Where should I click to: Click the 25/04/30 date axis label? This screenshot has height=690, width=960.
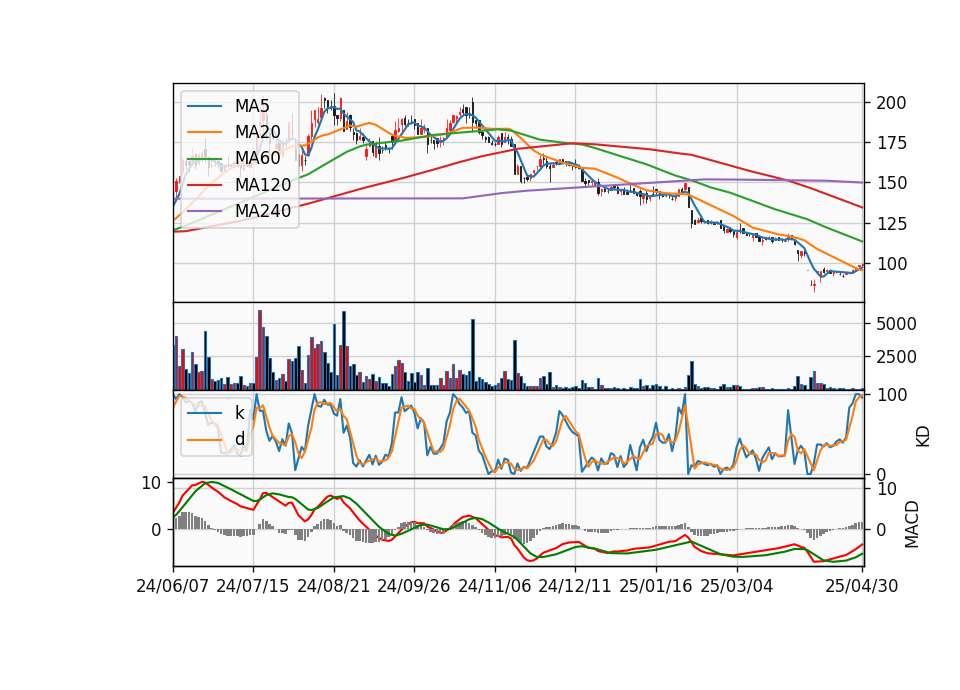[862, 586]
